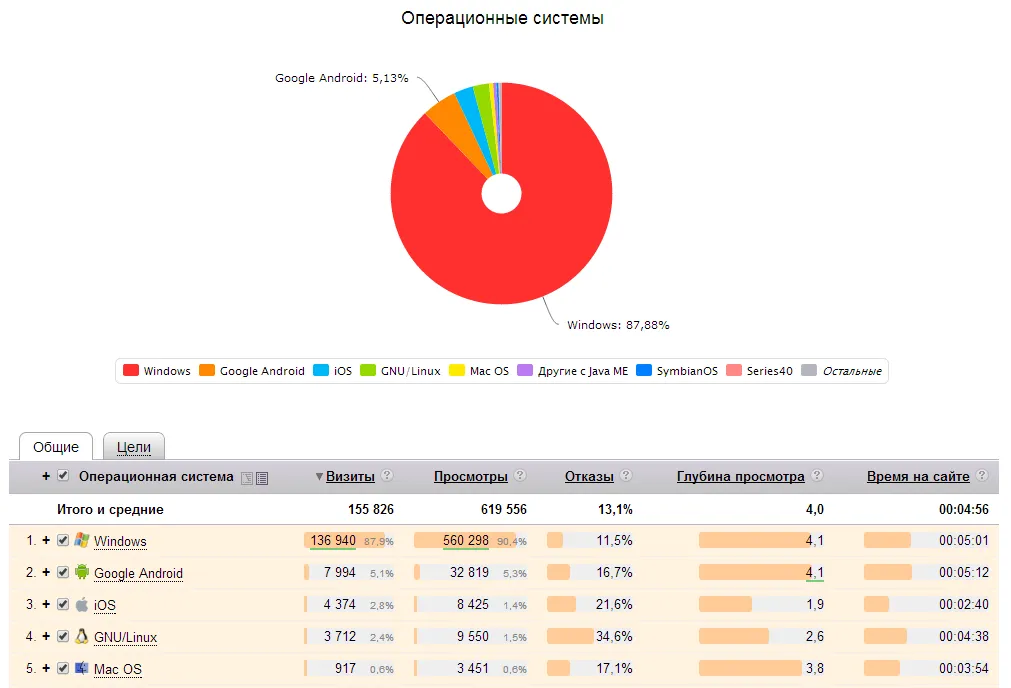Expand all rows using header plus sign
Viewport: 1011px width, 688px height.
click(x=46, y=476)
